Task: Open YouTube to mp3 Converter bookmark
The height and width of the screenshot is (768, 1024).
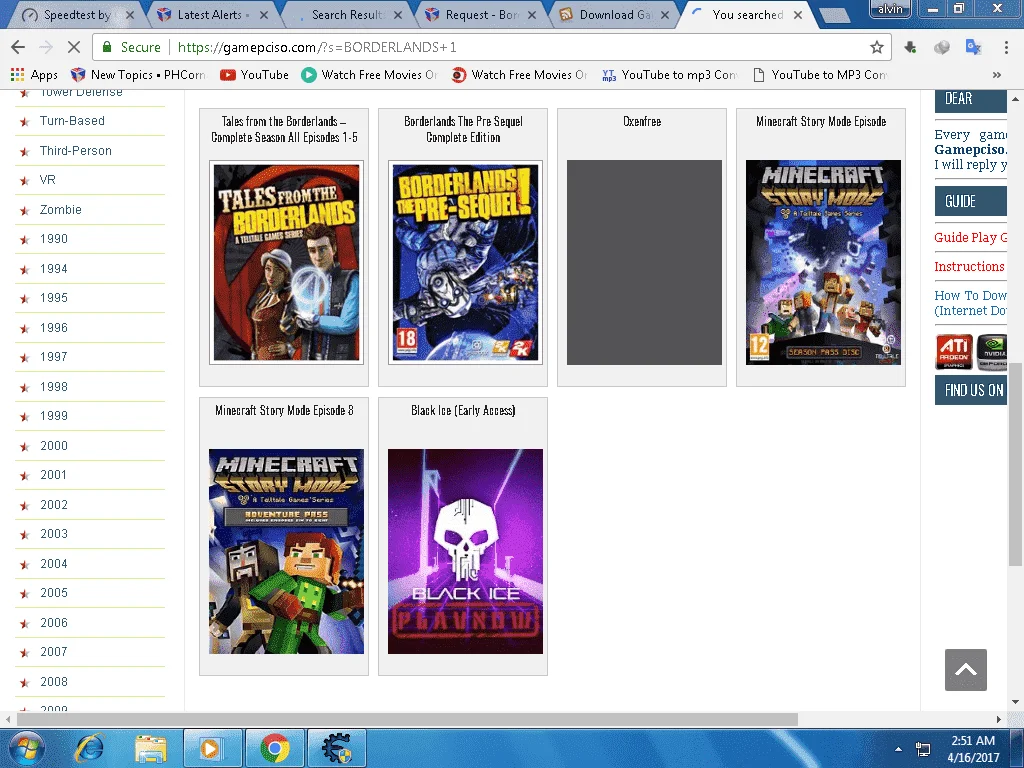Action: 669,74
